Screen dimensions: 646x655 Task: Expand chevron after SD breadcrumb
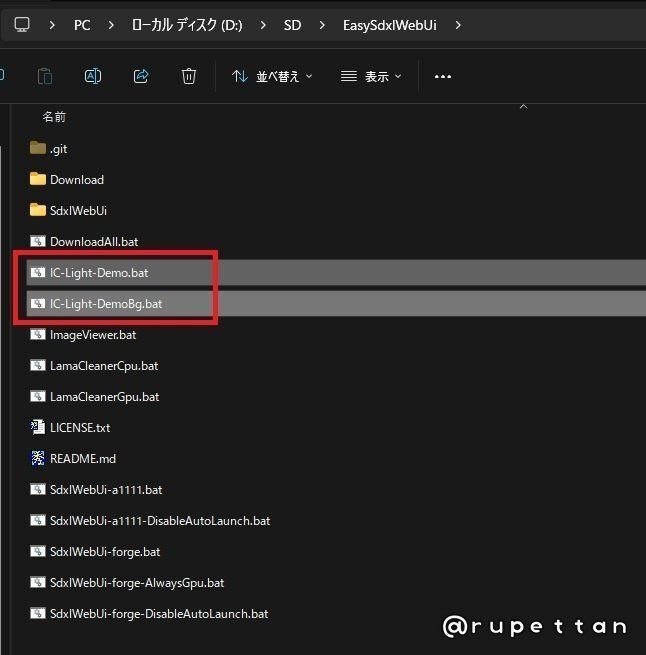click(322, 25)
